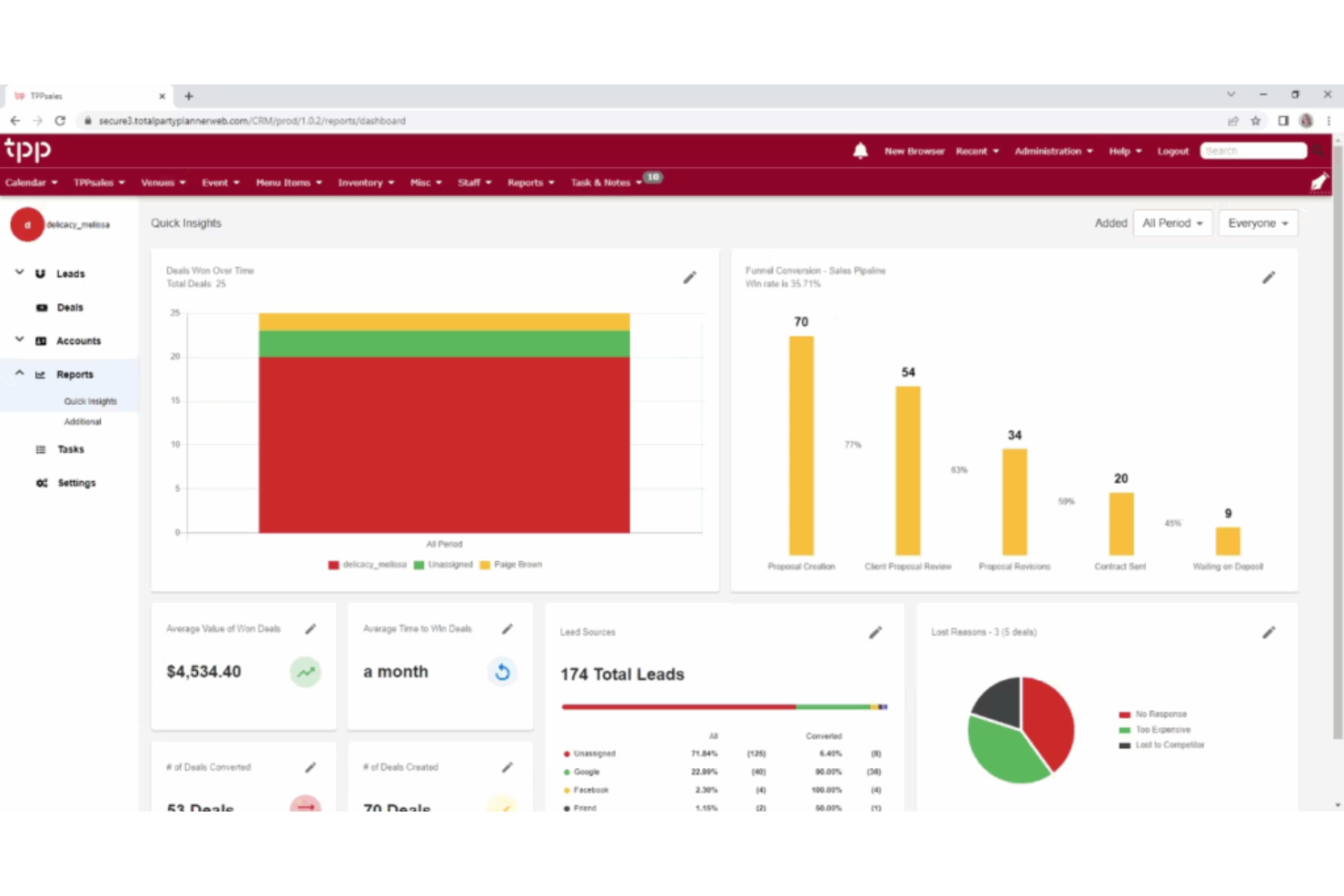1344x896 pixels.
Task: Bookmark this page with the star icon
Action: (1256, 120)
